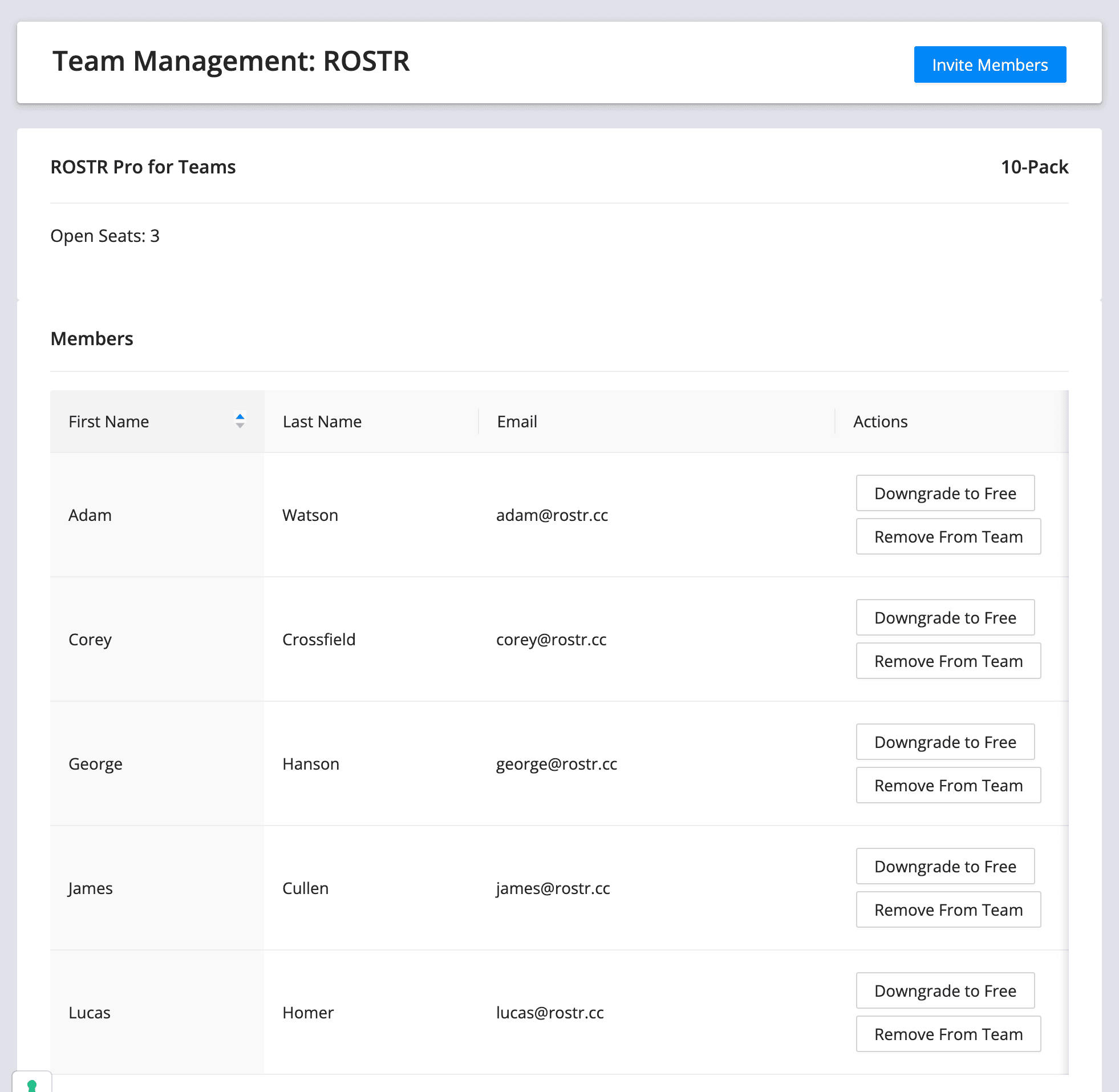Click george@rostr.cc email text

(x=557, y=764)
